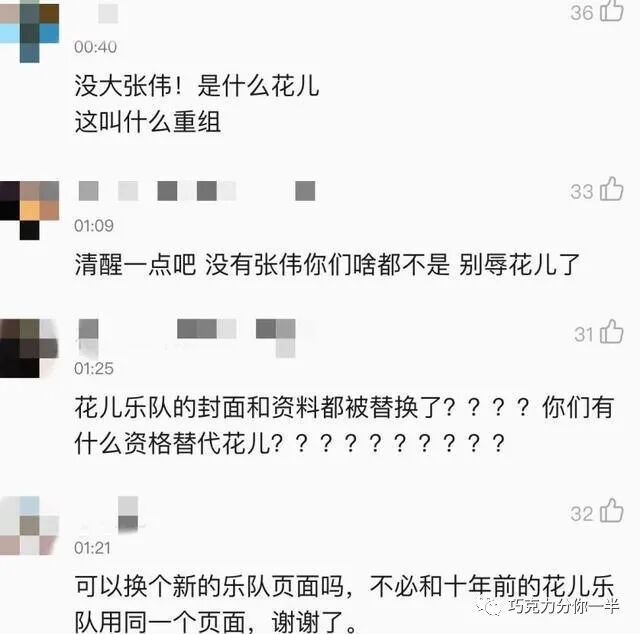Click the 01:09 timestamp
Viewport: 640px width, 634px height.
coord(94,225)
